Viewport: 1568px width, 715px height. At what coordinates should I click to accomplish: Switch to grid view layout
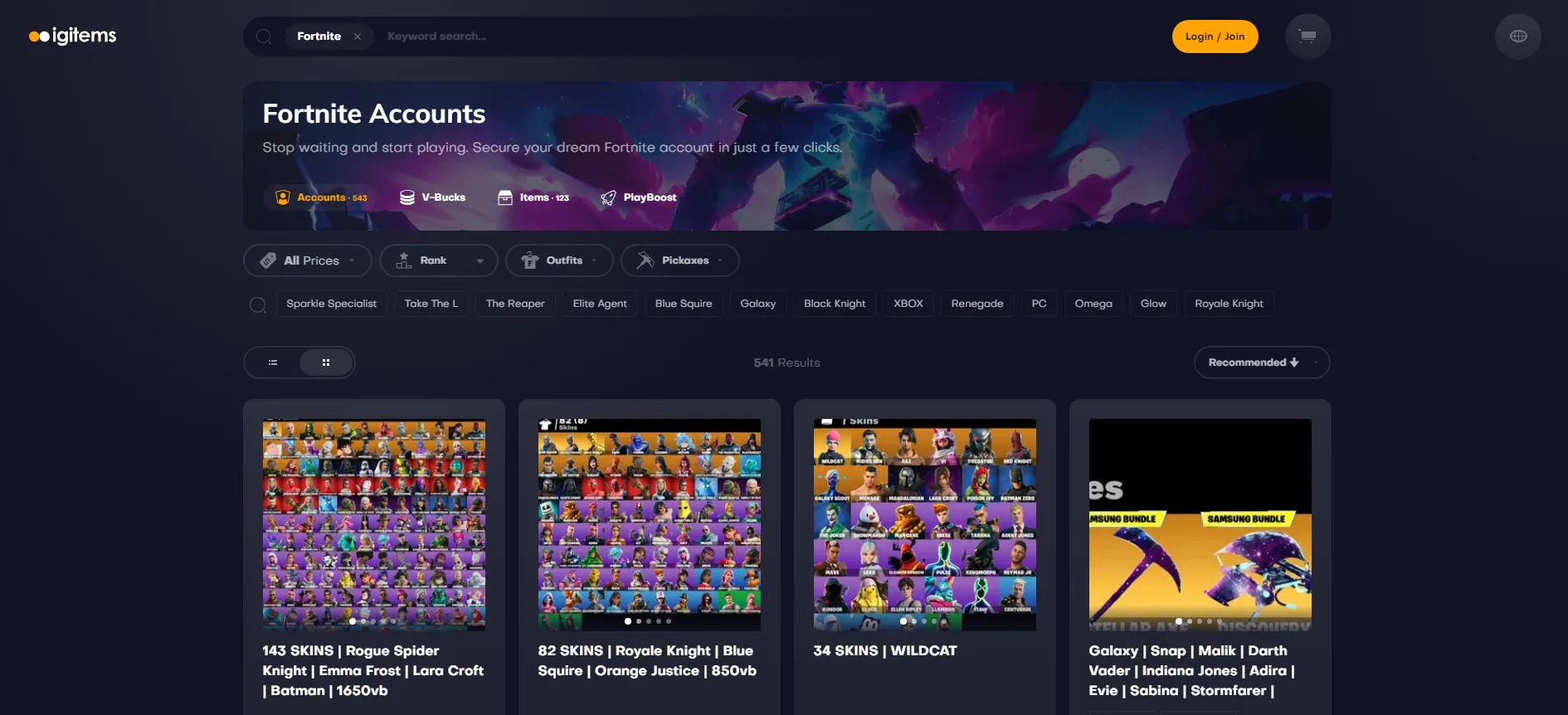[x=326, y=362]
